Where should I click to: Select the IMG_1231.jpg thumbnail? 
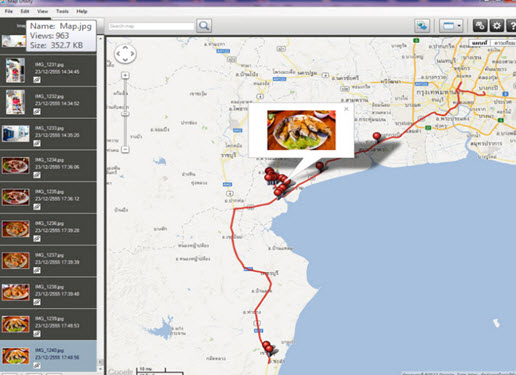[x=15, y=70]
